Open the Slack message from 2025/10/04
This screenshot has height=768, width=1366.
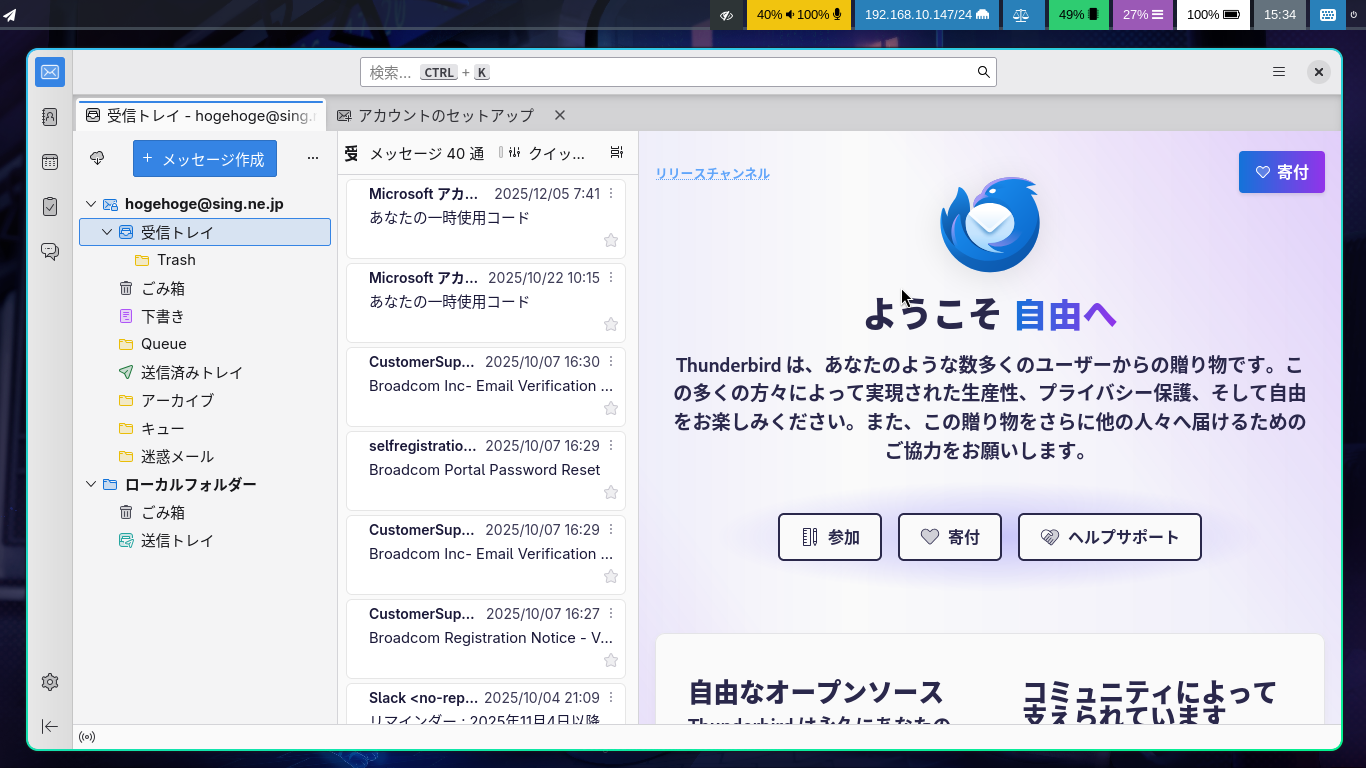click(485, 704)
